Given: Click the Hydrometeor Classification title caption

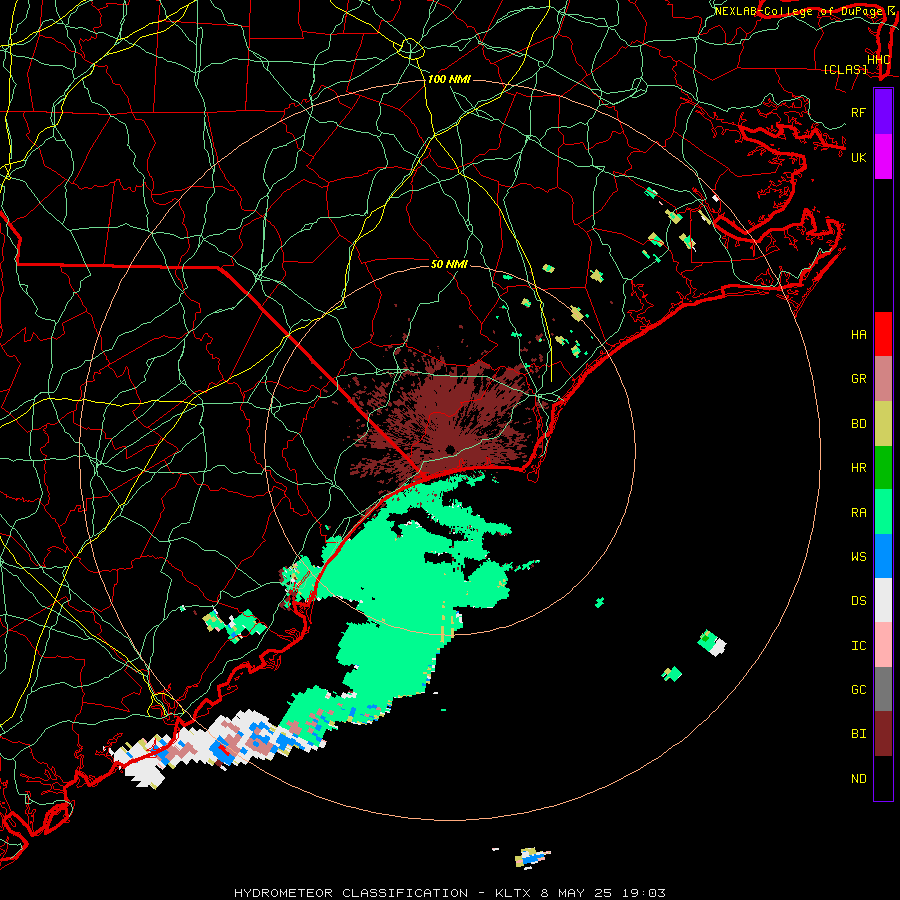Looking at the screenshot, I should pos(449,893).
